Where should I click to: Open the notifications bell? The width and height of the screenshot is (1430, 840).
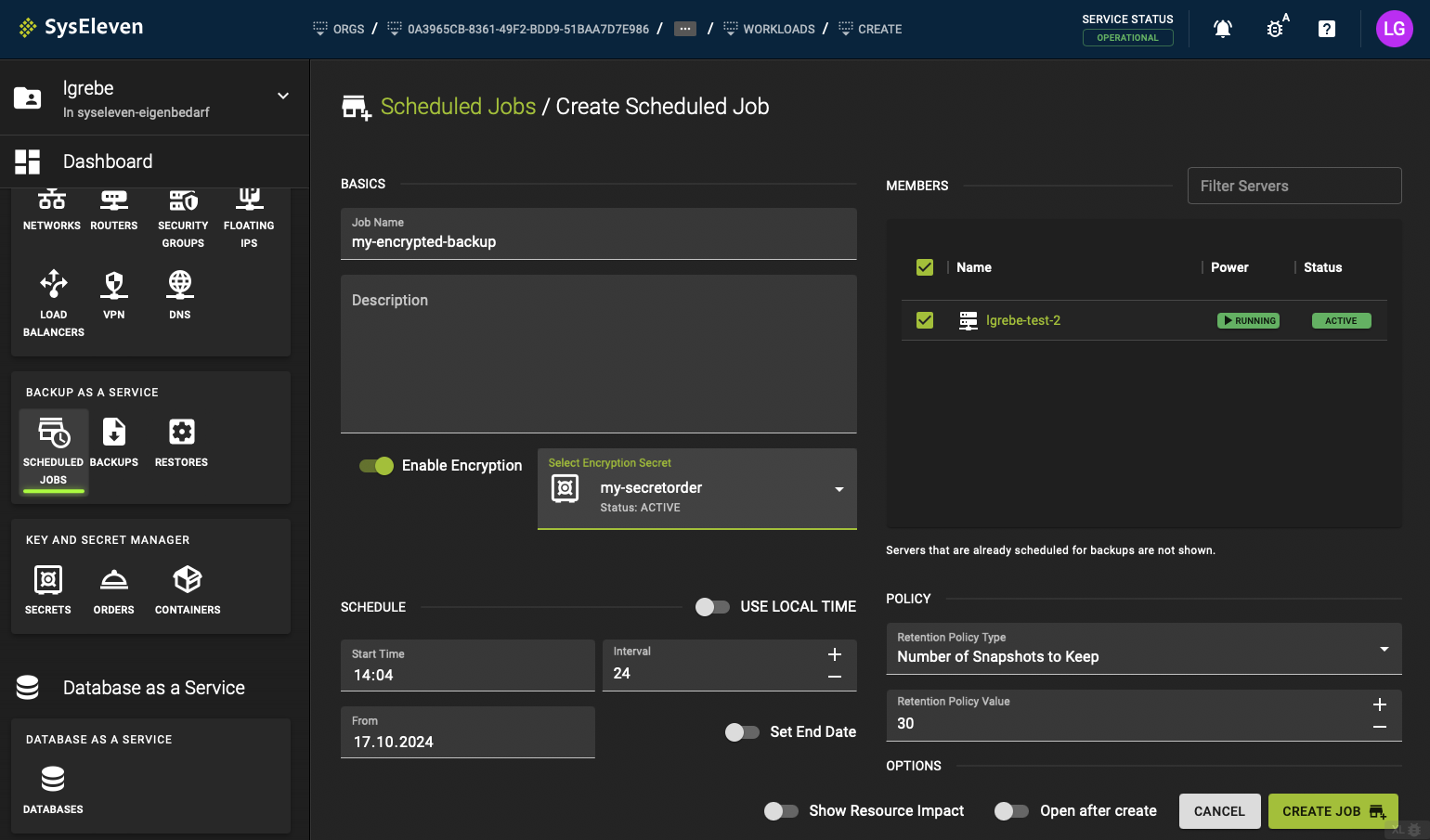pyautogui.click(x=1223, y=29)
